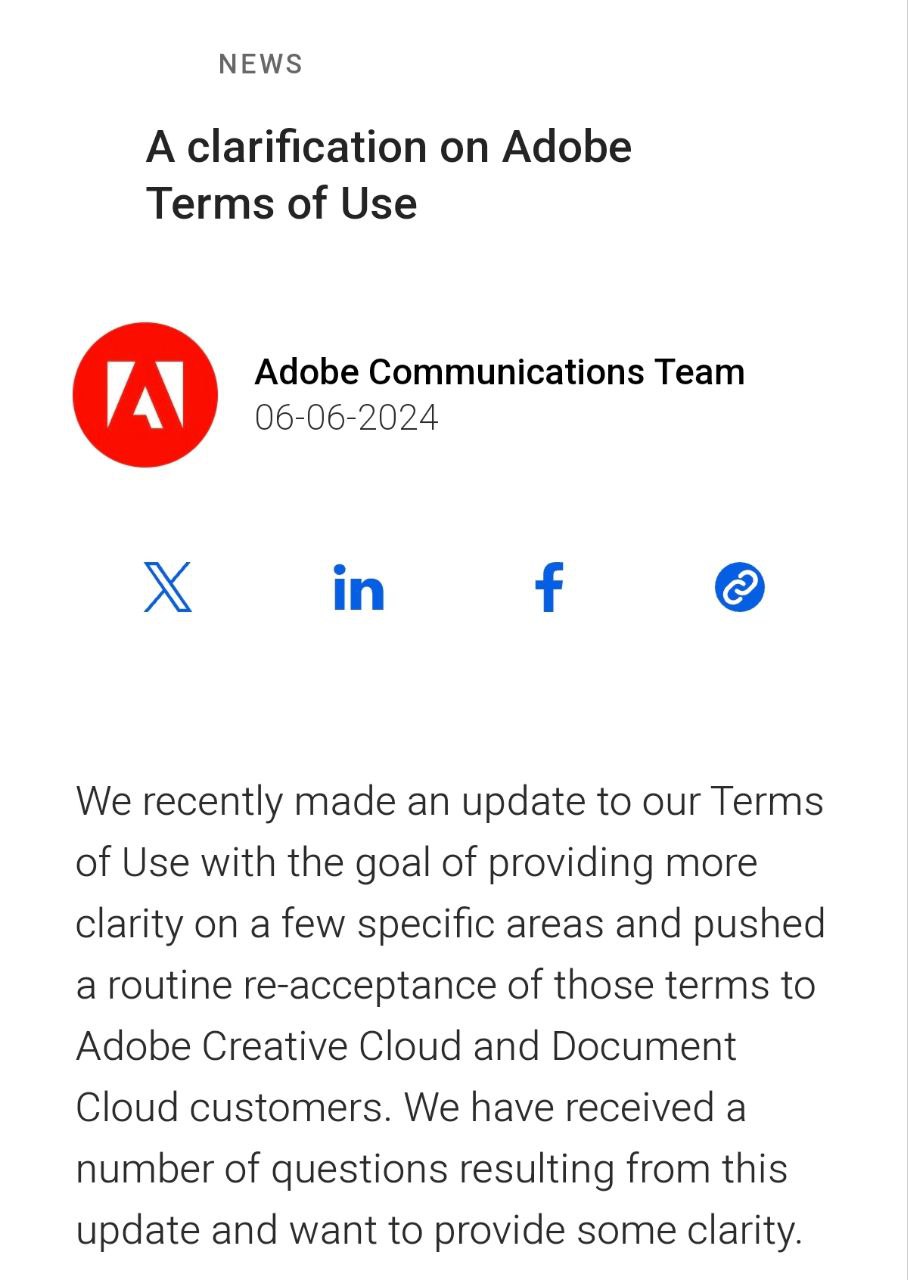
Task: Click the phrase "a few specific areas"
Action: click(428, 925)
